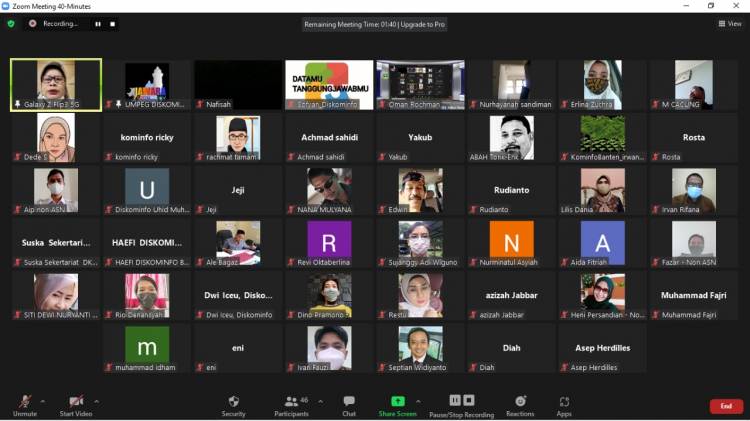
Task: Open the Chat panel
Action: point(349,406)
